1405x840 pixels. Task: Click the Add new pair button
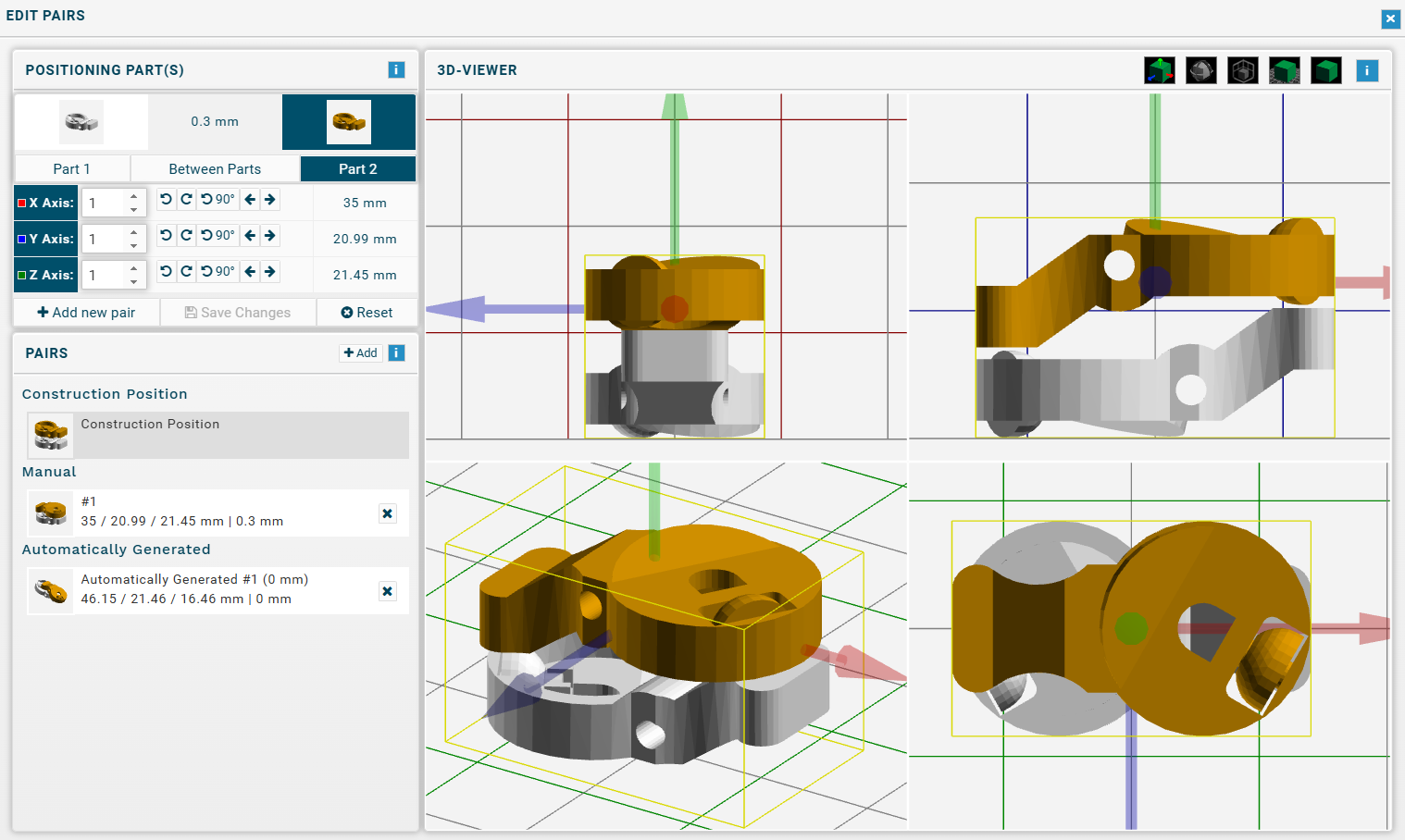[x=86, y=313]
